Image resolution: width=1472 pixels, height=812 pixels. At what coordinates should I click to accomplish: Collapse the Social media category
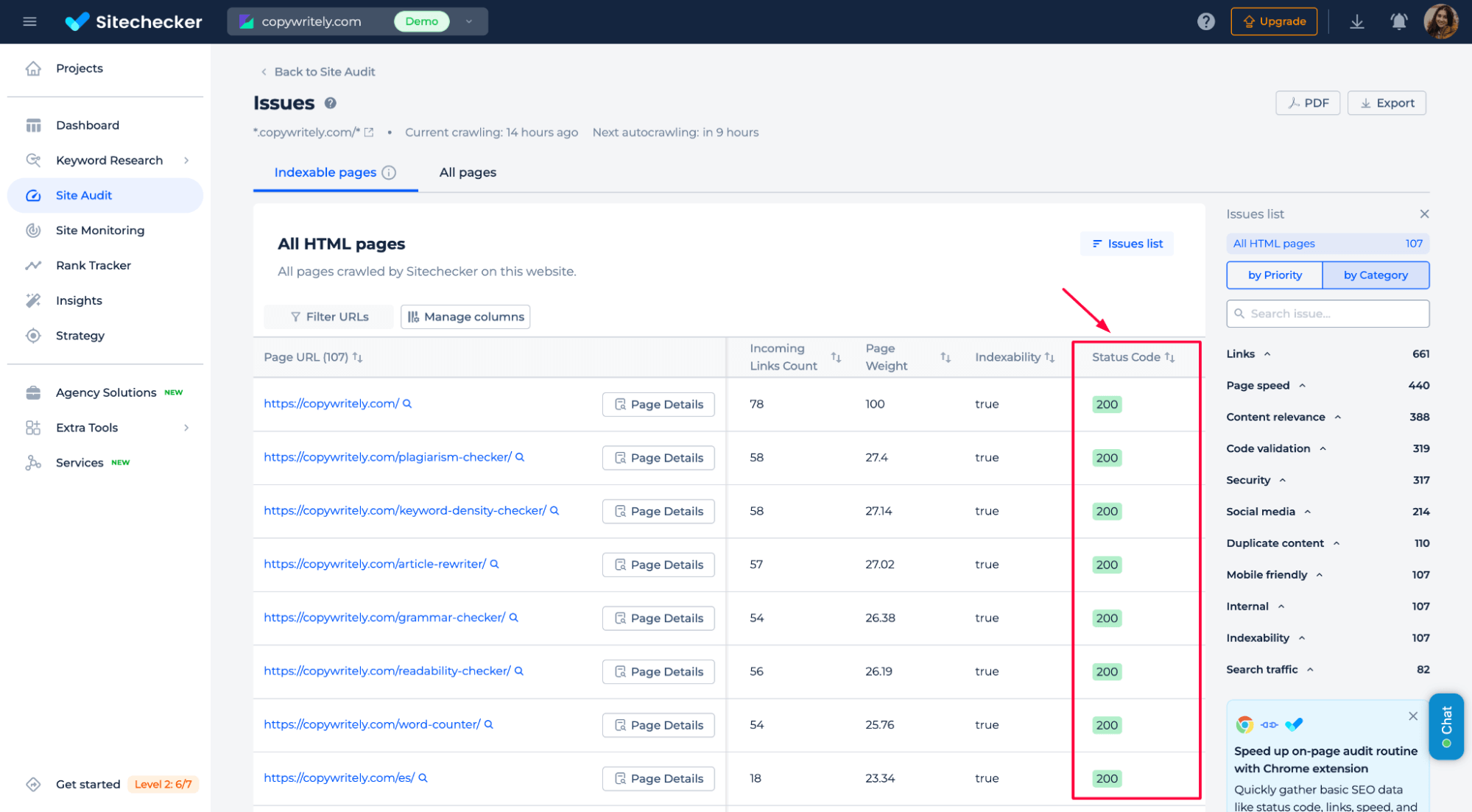point(1308,512)
